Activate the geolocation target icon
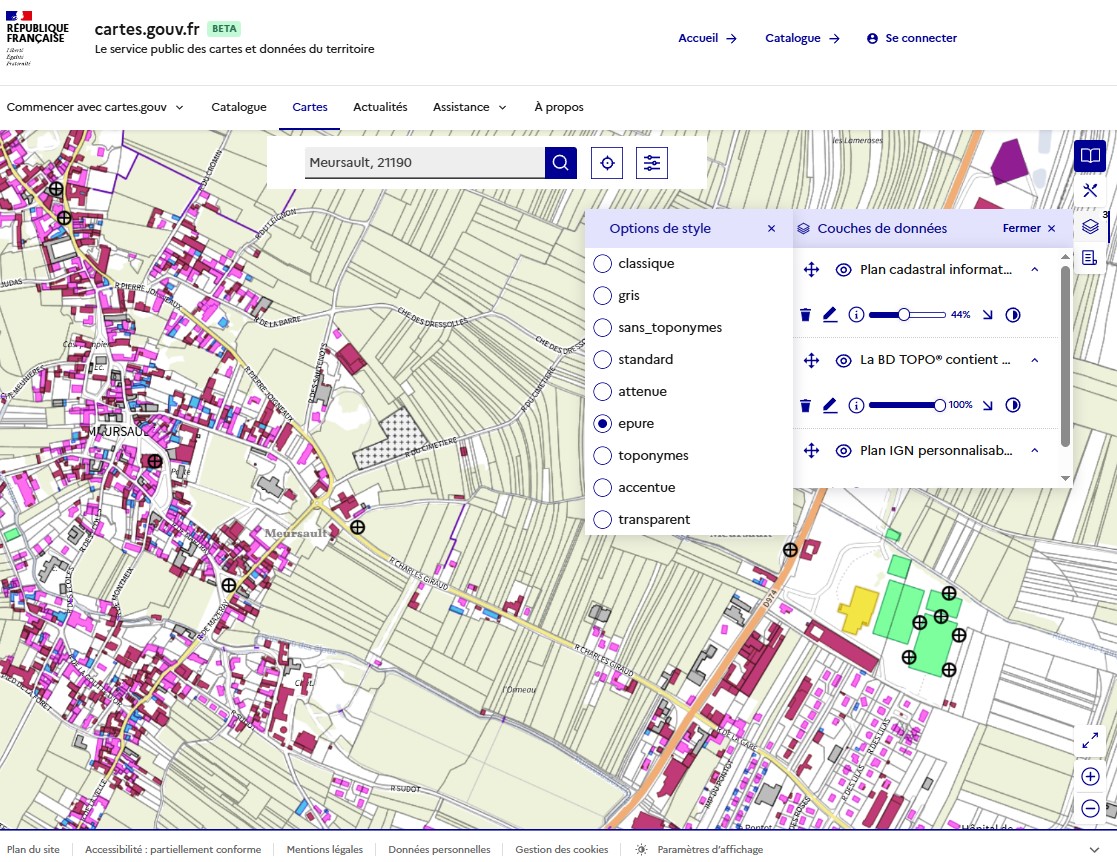1117x862 pixels. point(607,163)
